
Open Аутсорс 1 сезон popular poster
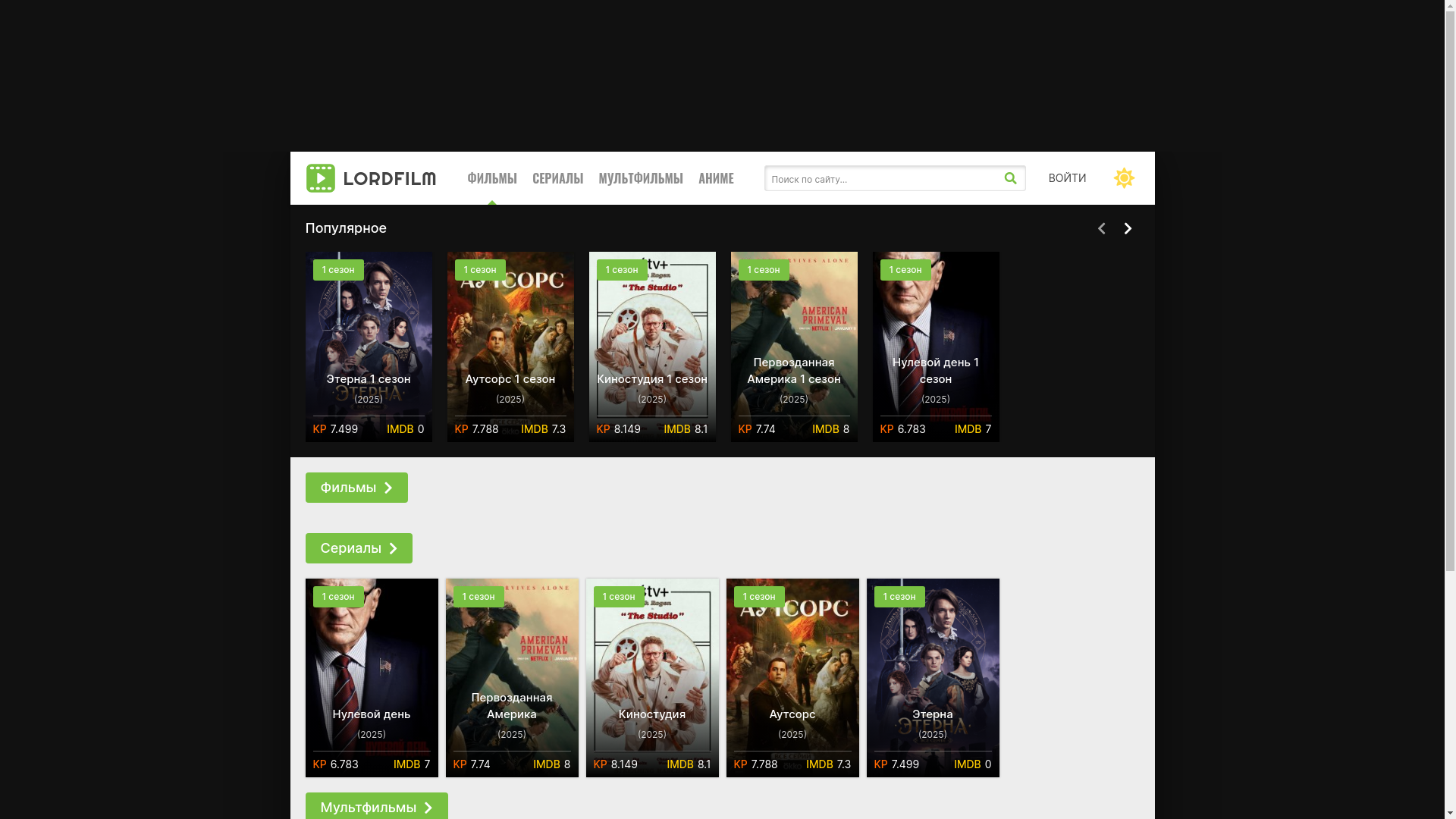pyautogui.click(x=510, y=347)
